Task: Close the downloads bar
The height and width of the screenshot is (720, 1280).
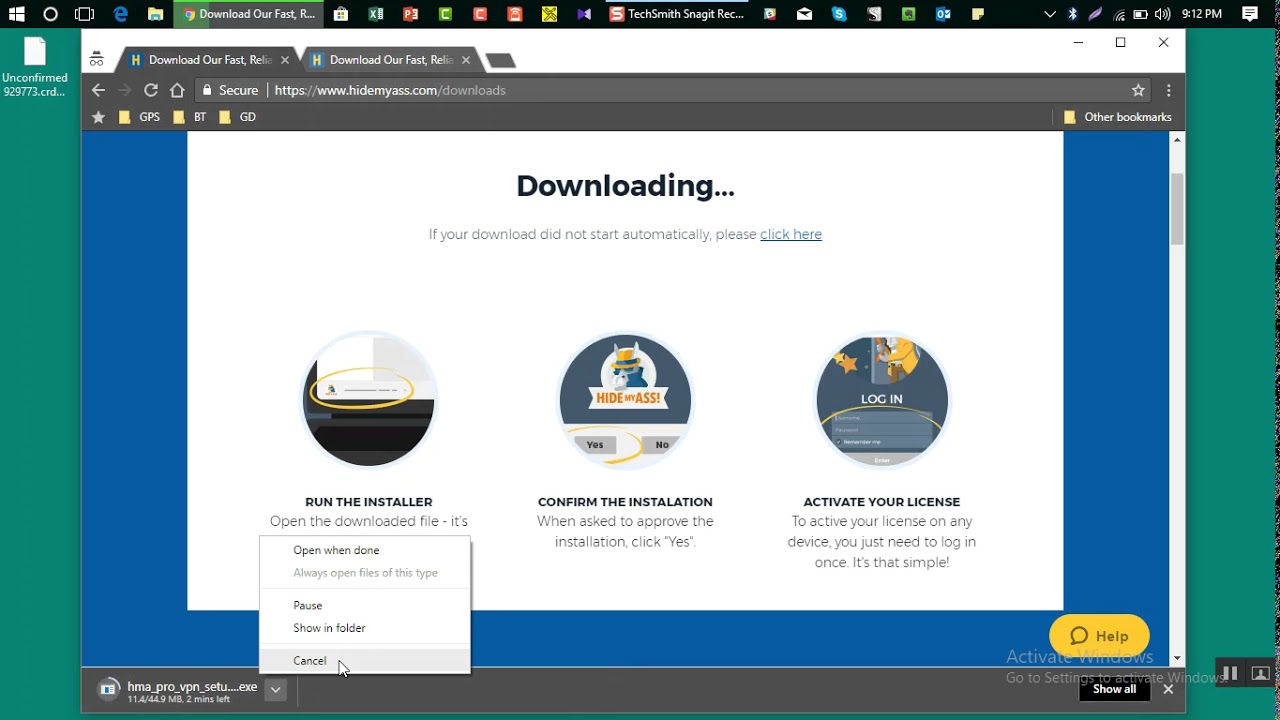Action: click(1168, 689)
